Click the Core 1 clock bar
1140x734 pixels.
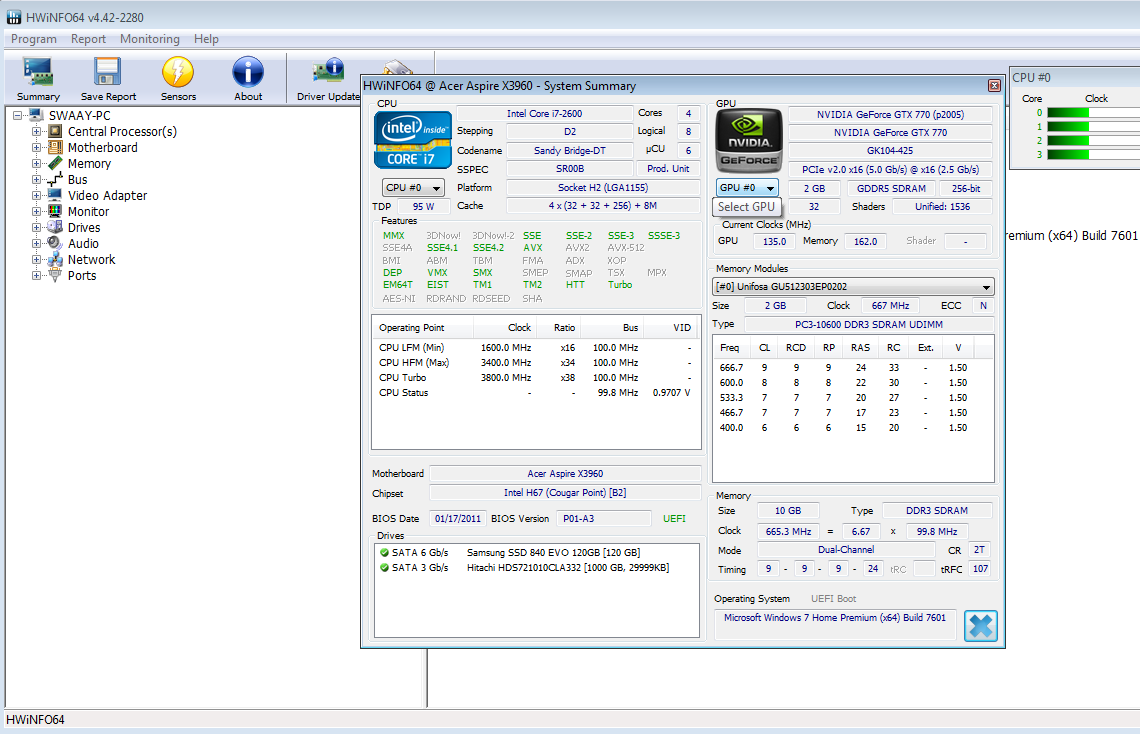1093,126
